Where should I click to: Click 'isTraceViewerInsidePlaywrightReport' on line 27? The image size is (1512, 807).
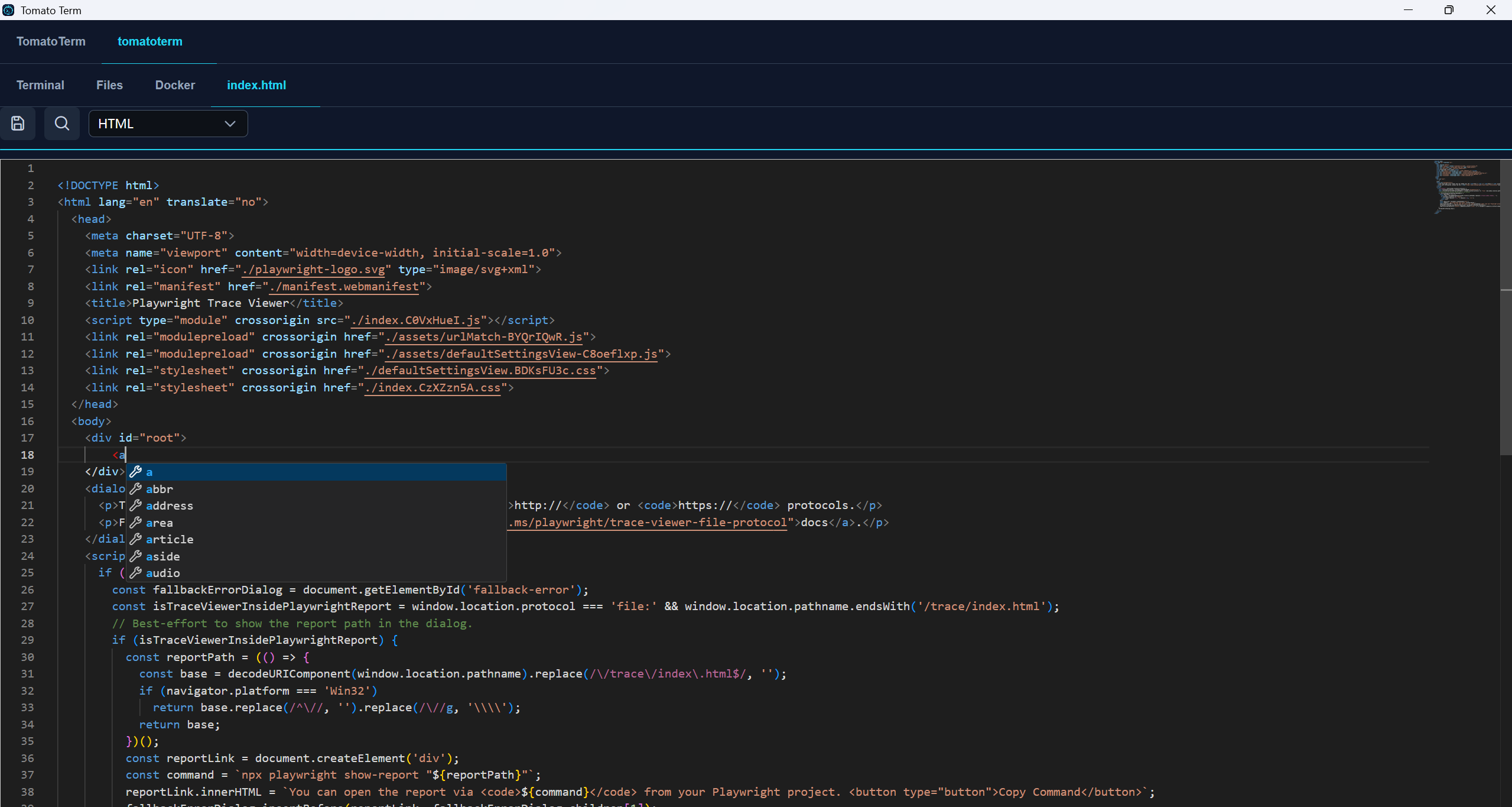(x=272, y=607)
